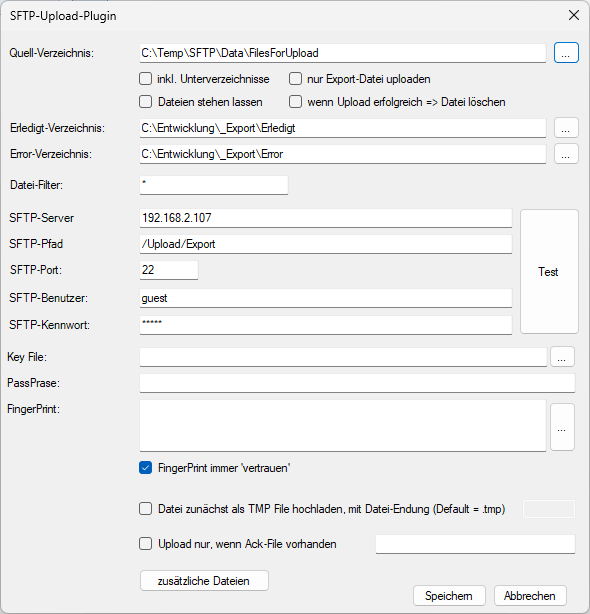Run the SFTP connection Test
The width and height of the screenshot is (590, 614).
(x=549, y=271)
